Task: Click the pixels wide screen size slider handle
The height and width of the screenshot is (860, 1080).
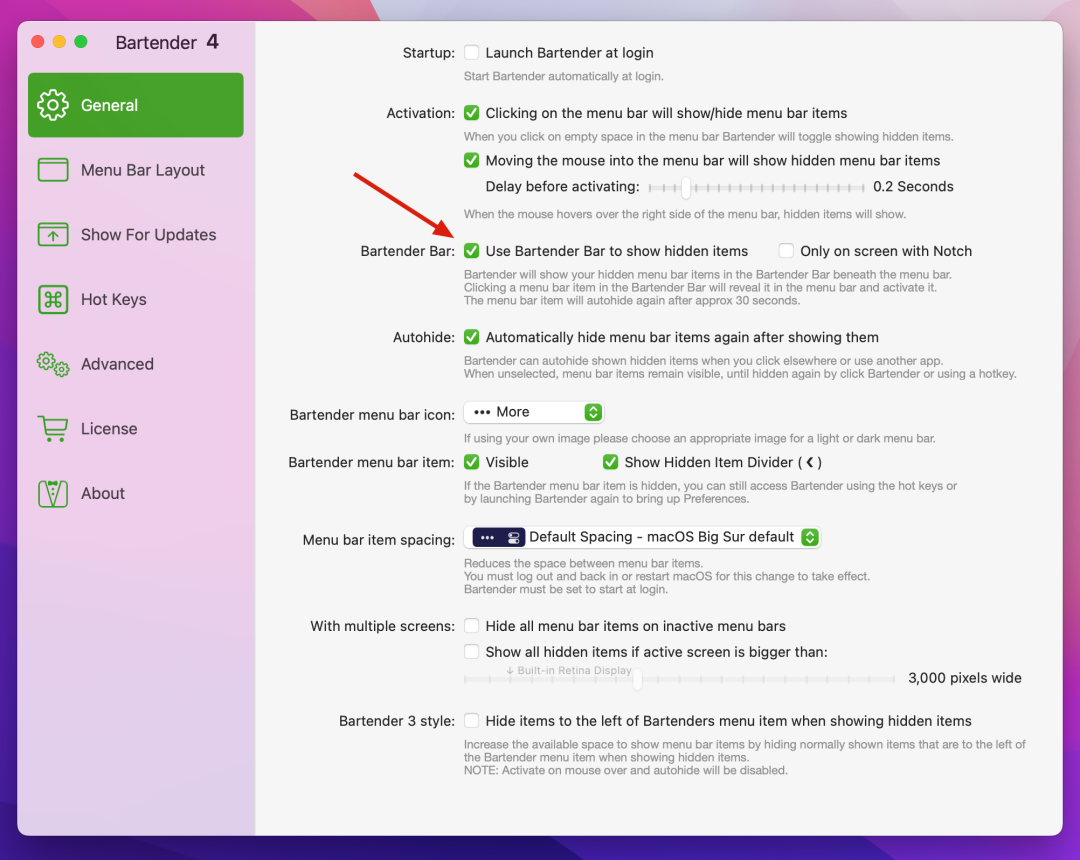Action: pos(638,679)
